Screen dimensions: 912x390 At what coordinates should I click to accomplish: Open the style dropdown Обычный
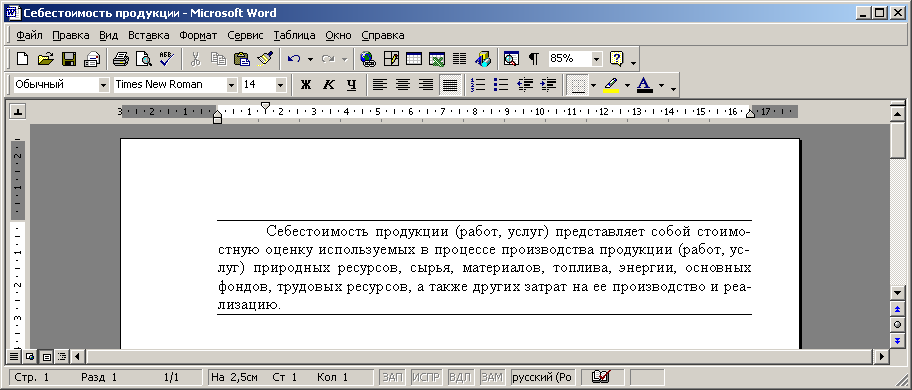click(x=104, y=85)
